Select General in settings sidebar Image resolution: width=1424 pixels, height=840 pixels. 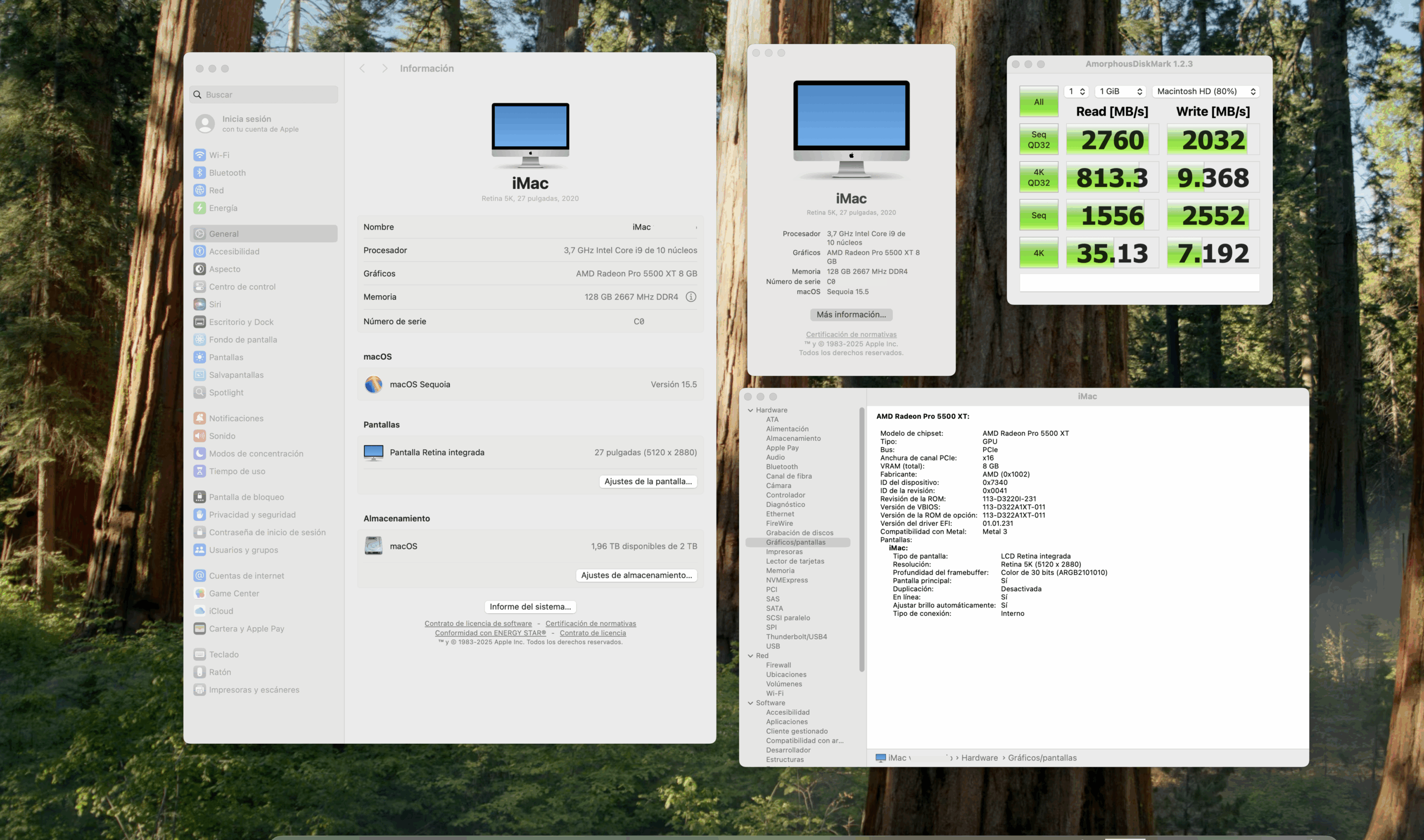point(263,234)
